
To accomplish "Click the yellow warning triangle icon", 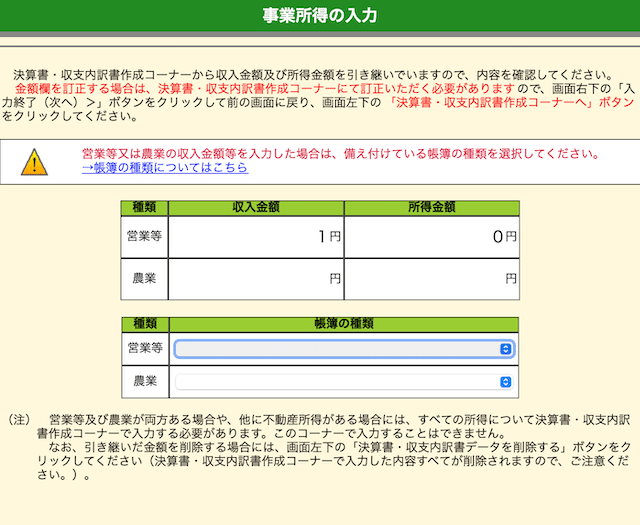I will 34,162.
